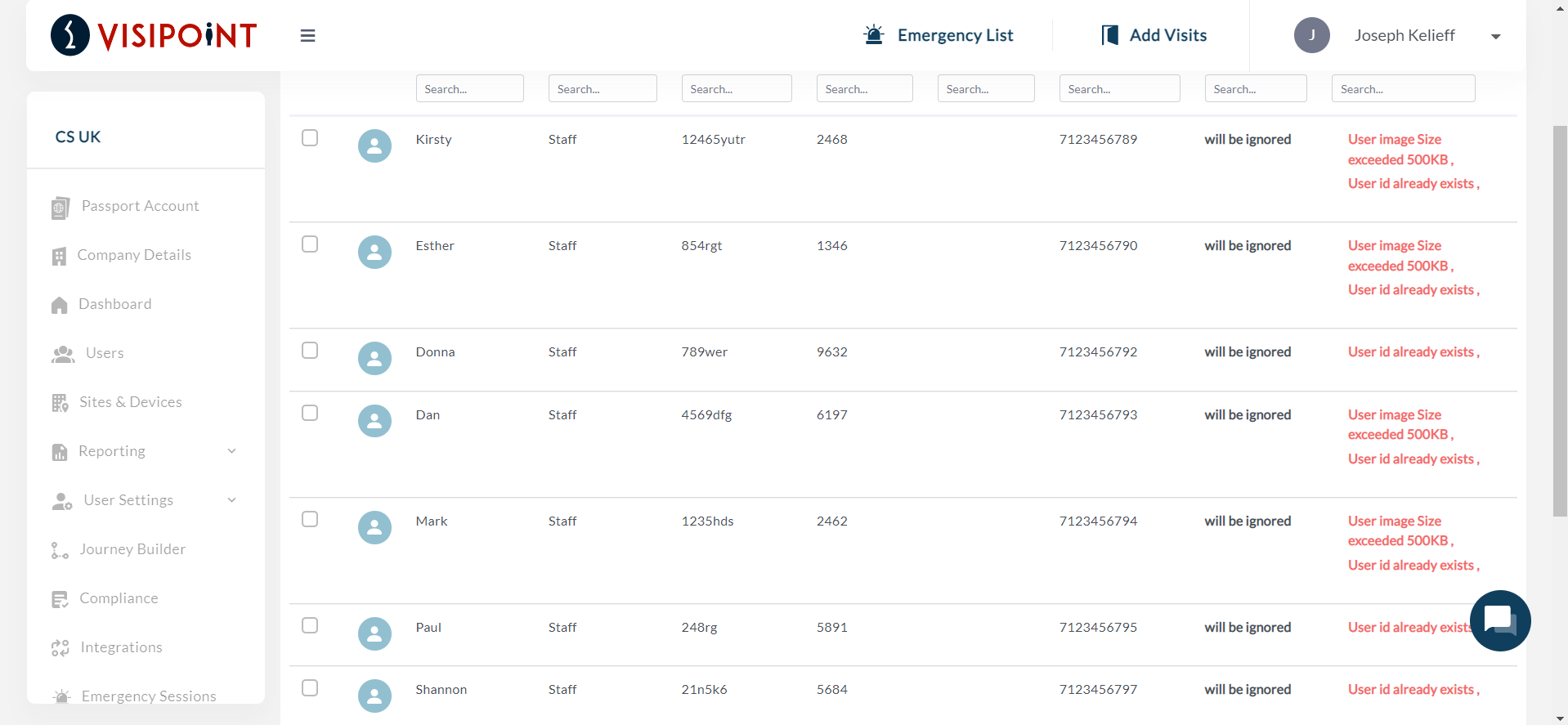Navigate to Dashboard
The image size is (1568, 725).
tap(115, 304)
